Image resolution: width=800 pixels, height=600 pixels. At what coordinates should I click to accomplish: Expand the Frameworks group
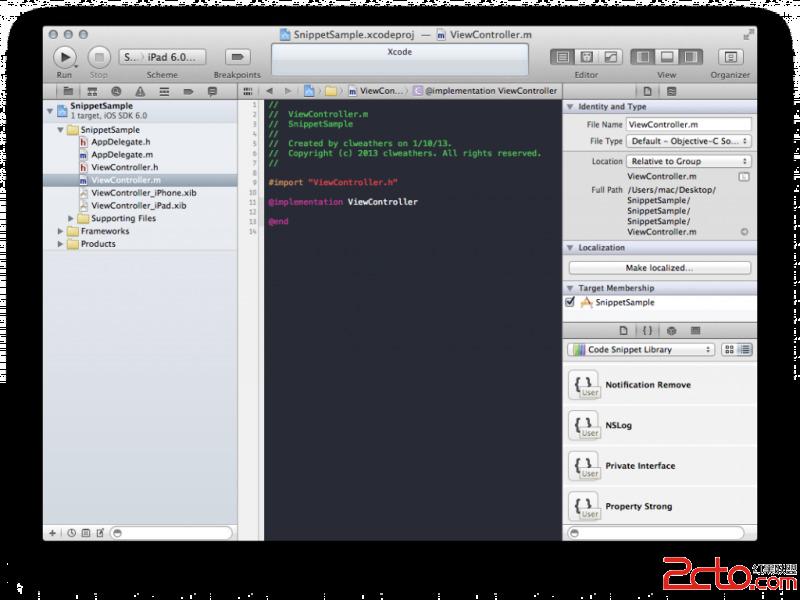(61, 231)
